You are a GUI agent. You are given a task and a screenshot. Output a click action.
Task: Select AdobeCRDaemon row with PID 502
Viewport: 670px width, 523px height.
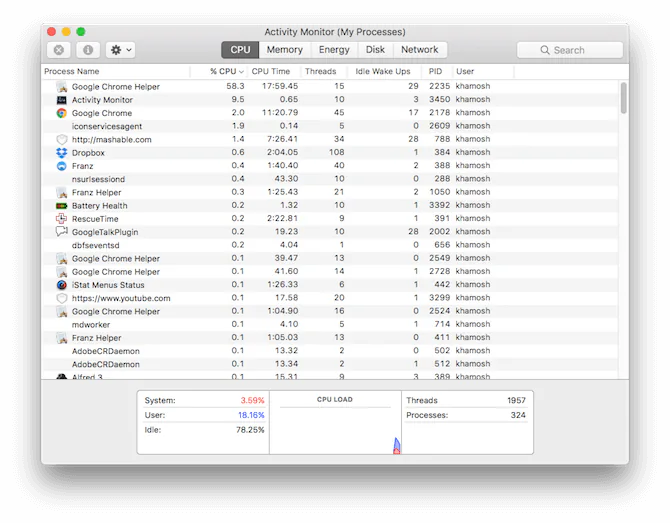point(330,351)
